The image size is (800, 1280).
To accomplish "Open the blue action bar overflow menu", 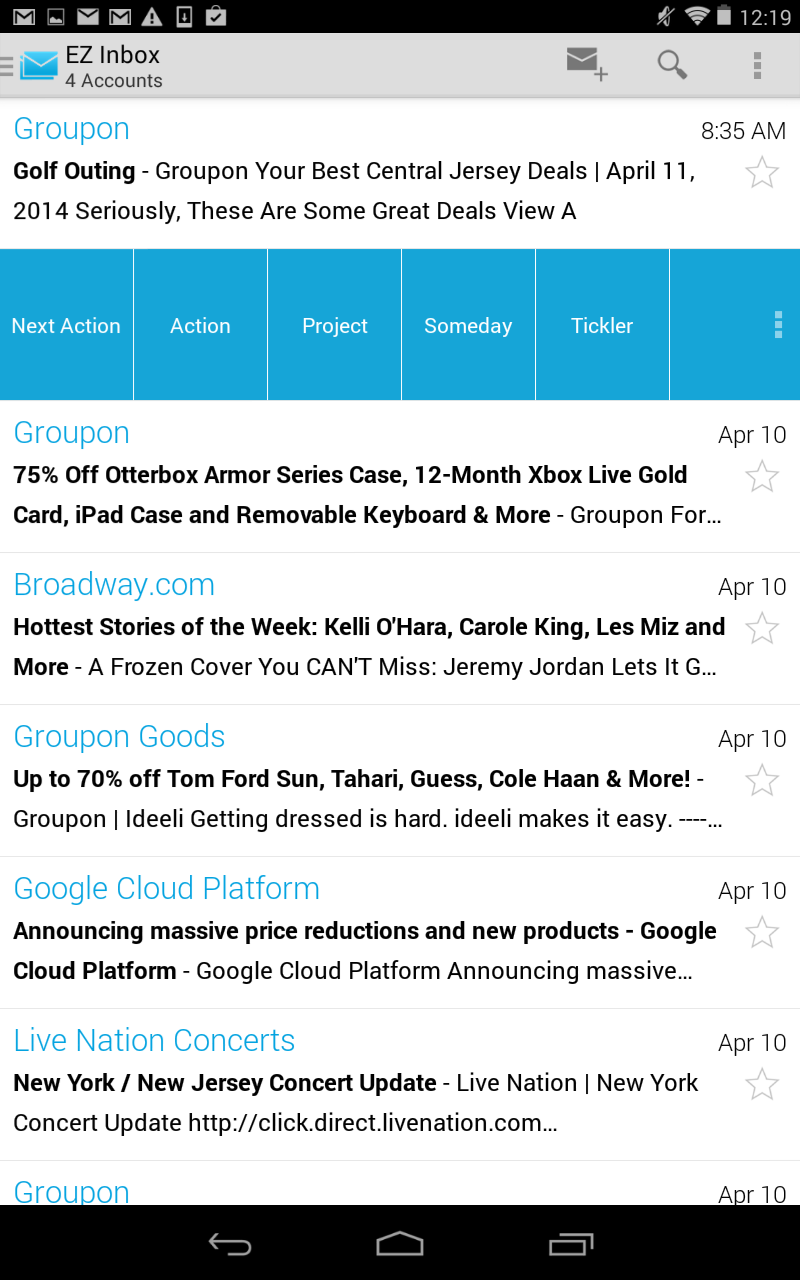I will [778, 325].
